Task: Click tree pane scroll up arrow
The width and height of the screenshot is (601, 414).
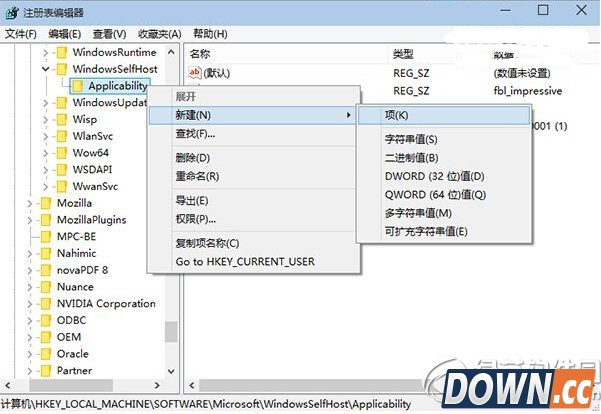Action: pos(171,52)
